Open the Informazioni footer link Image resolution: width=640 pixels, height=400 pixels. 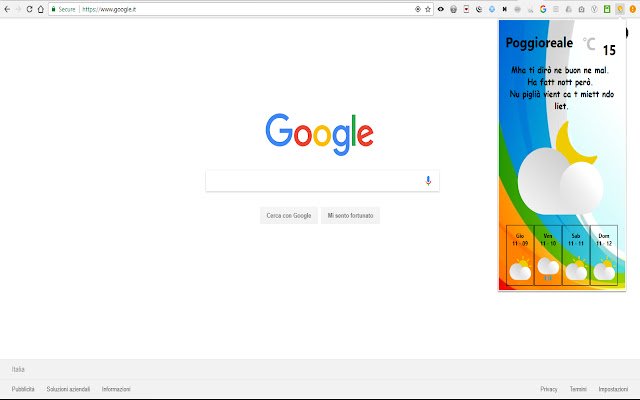116,389
